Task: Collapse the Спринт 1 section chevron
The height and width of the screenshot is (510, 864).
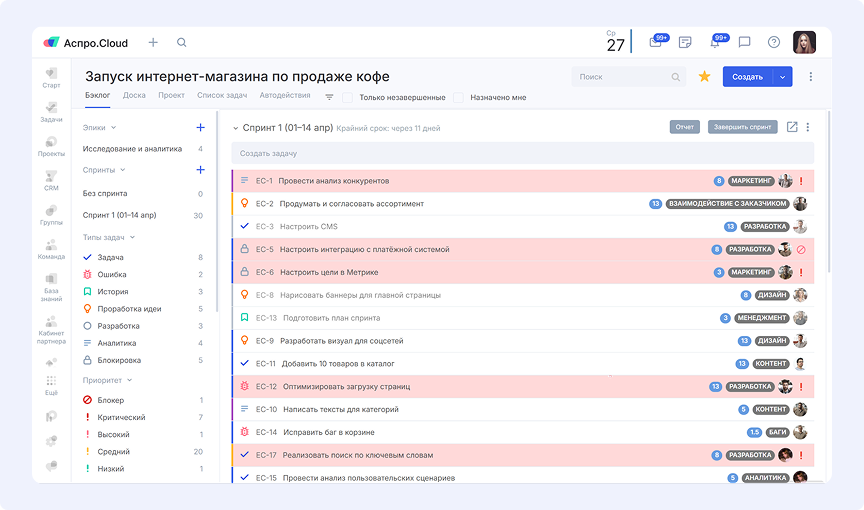Action: pyautogui.click(x=236, y=128)
